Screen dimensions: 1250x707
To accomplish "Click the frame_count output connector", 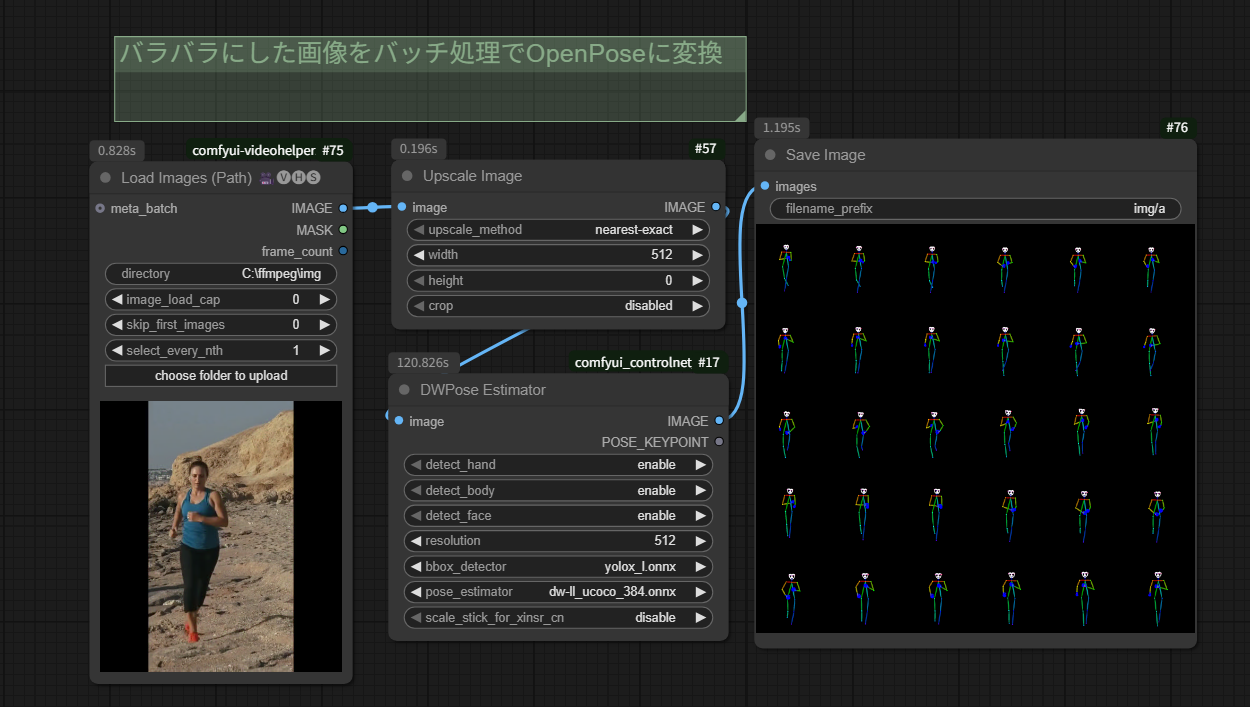I will pyautogui.click(x=343, y=251).
